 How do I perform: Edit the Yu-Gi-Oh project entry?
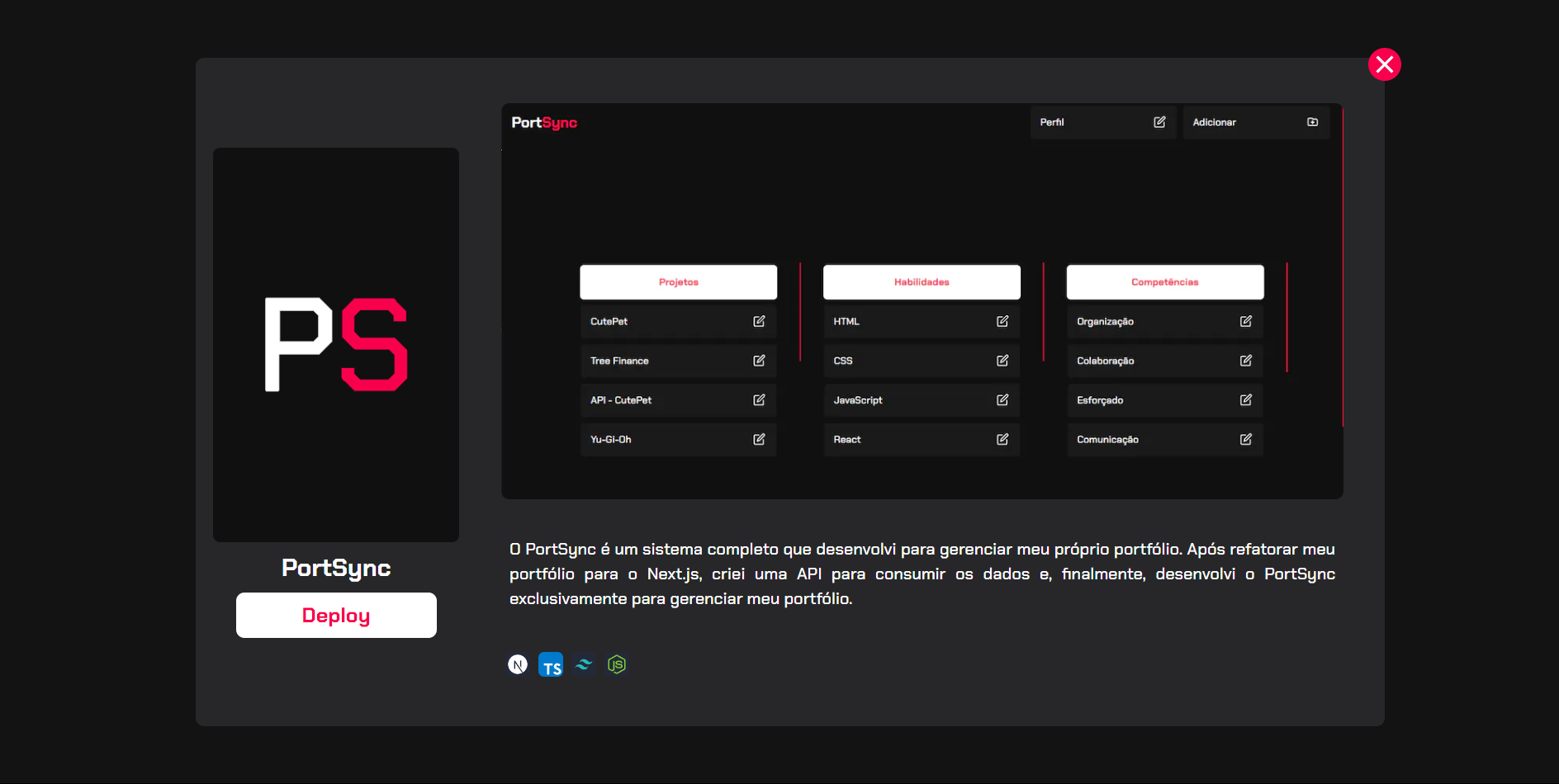click(759, 440)
